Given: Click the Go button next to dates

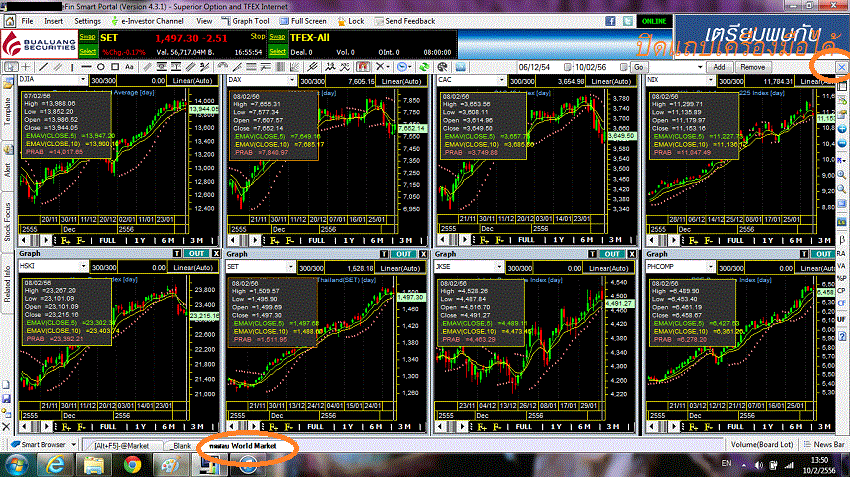Looking at the screenshot, I should [x=639, y=67].
